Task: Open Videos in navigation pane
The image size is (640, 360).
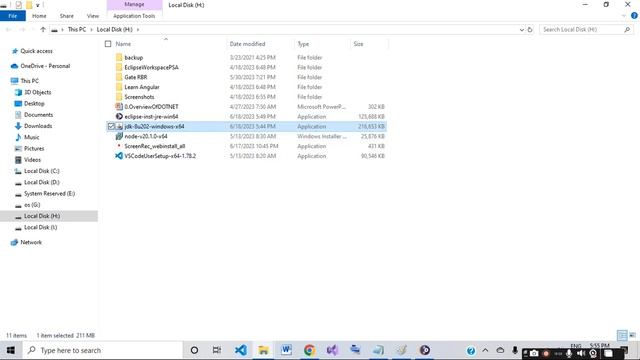Action: click(32, 160)
